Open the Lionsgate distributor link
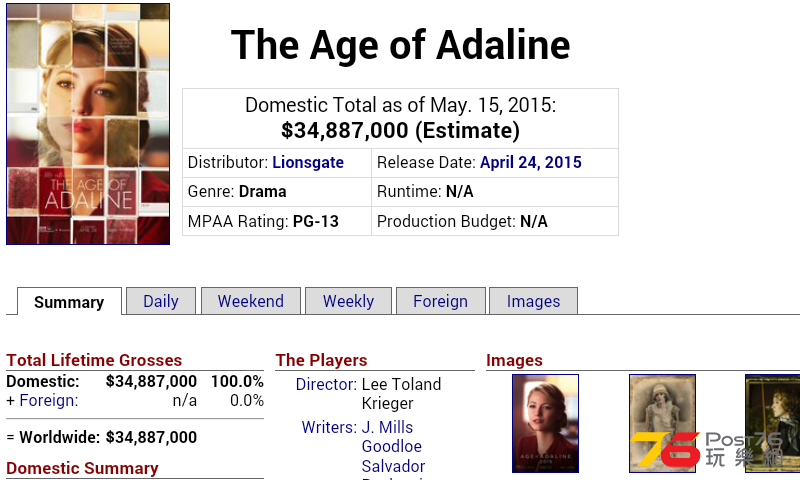 (308, 162)
